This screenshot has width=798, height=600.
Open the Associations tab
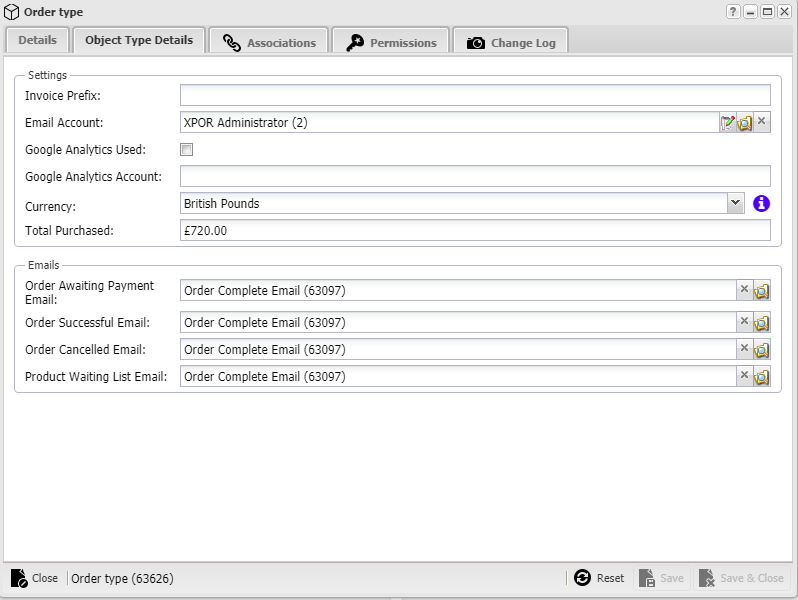[269, 43]
